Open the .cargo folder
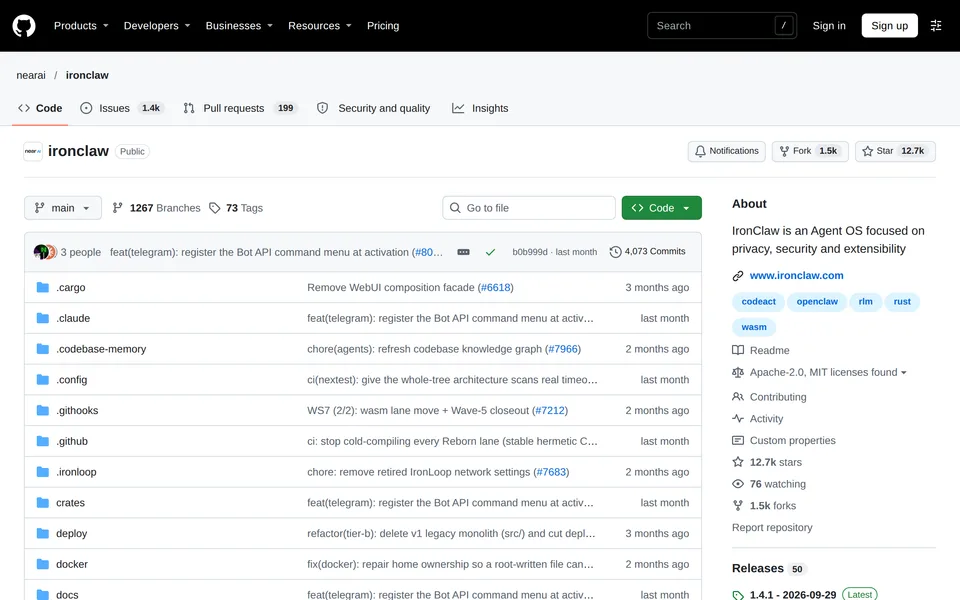Screen dimensions: 960x600 [x=71, y=288]
